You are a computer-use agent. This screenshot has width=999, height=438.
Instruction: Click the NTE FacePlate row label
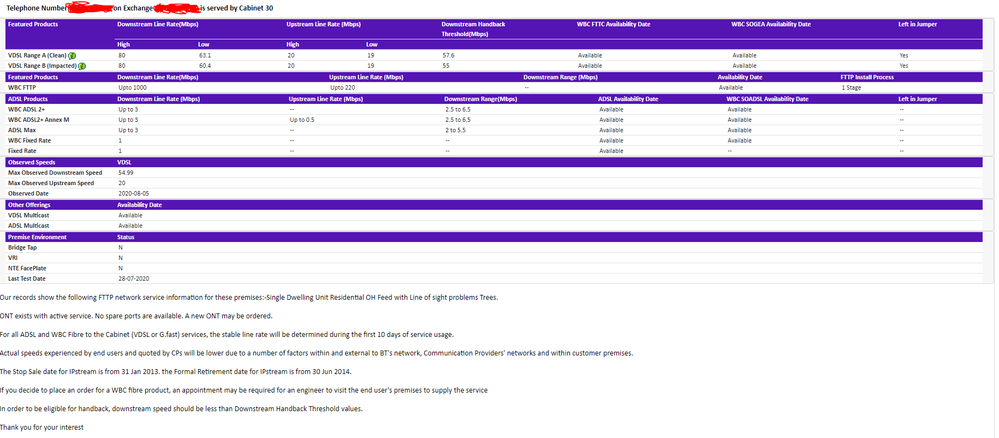tap(28, 268)
